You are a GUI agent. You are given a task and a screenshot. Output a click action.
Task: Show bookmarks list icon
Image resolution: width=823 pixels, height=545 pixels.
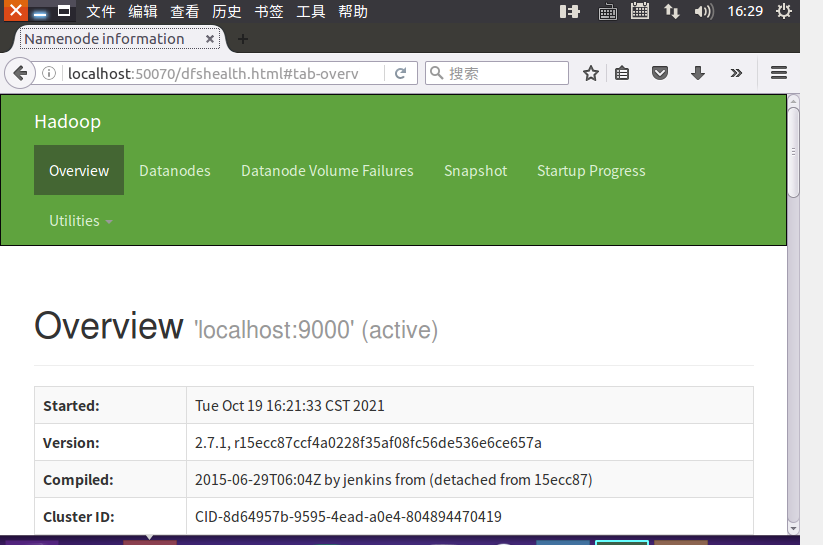(622, 73)
